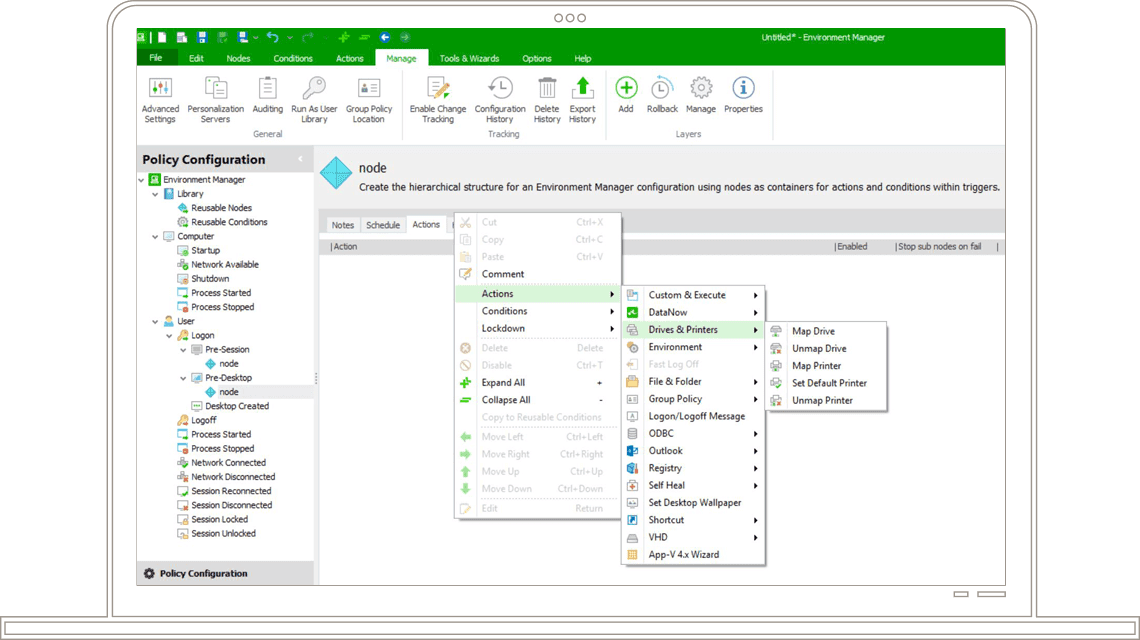
Task: Switch to the Edit ribbon tab
Action: 196,58
